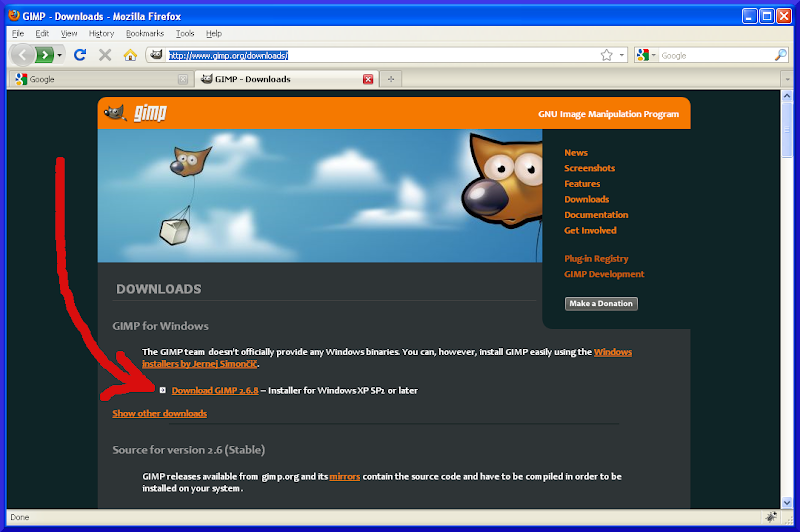800x532 pixels.
Task: Minimize the Firefox window
Action: [749, 16]
